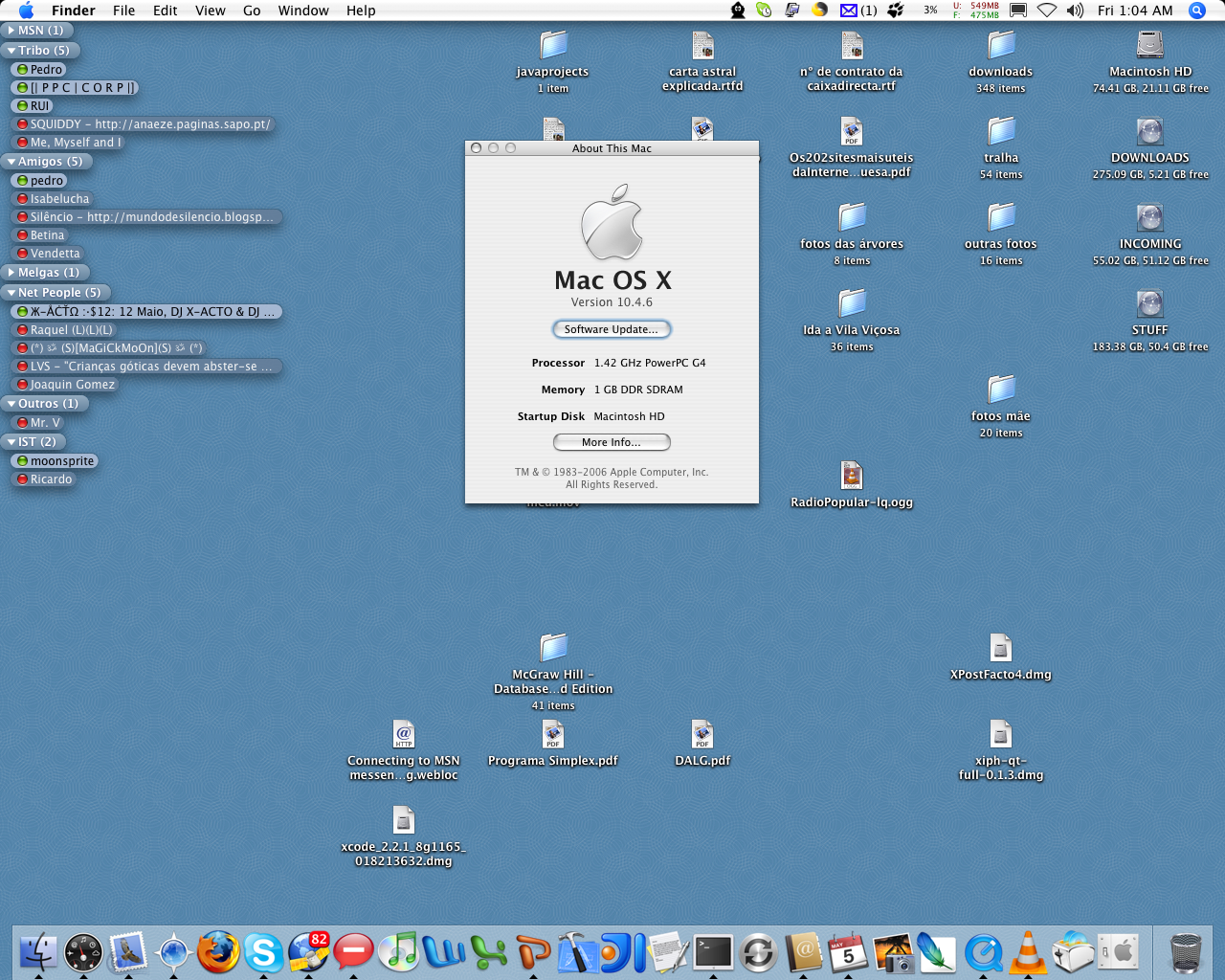Collapse the IST (2) group
Viewport: 1225px width, 980px height.
click(11, 442)
